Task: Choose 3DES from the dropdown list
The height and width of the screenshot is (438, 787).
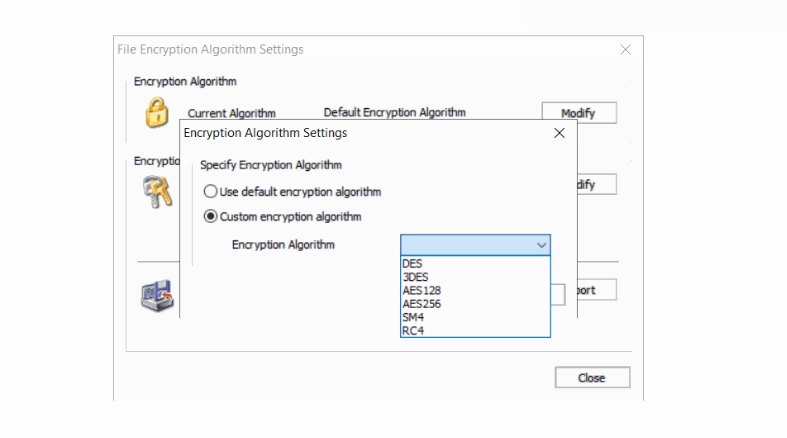Action: 475,277
